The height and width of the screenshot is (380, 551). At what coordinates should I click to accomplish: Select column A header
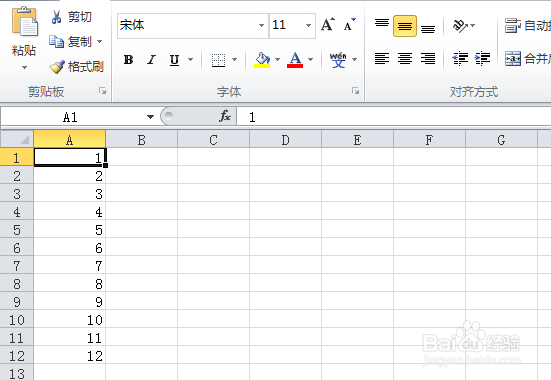pos(70,140)
